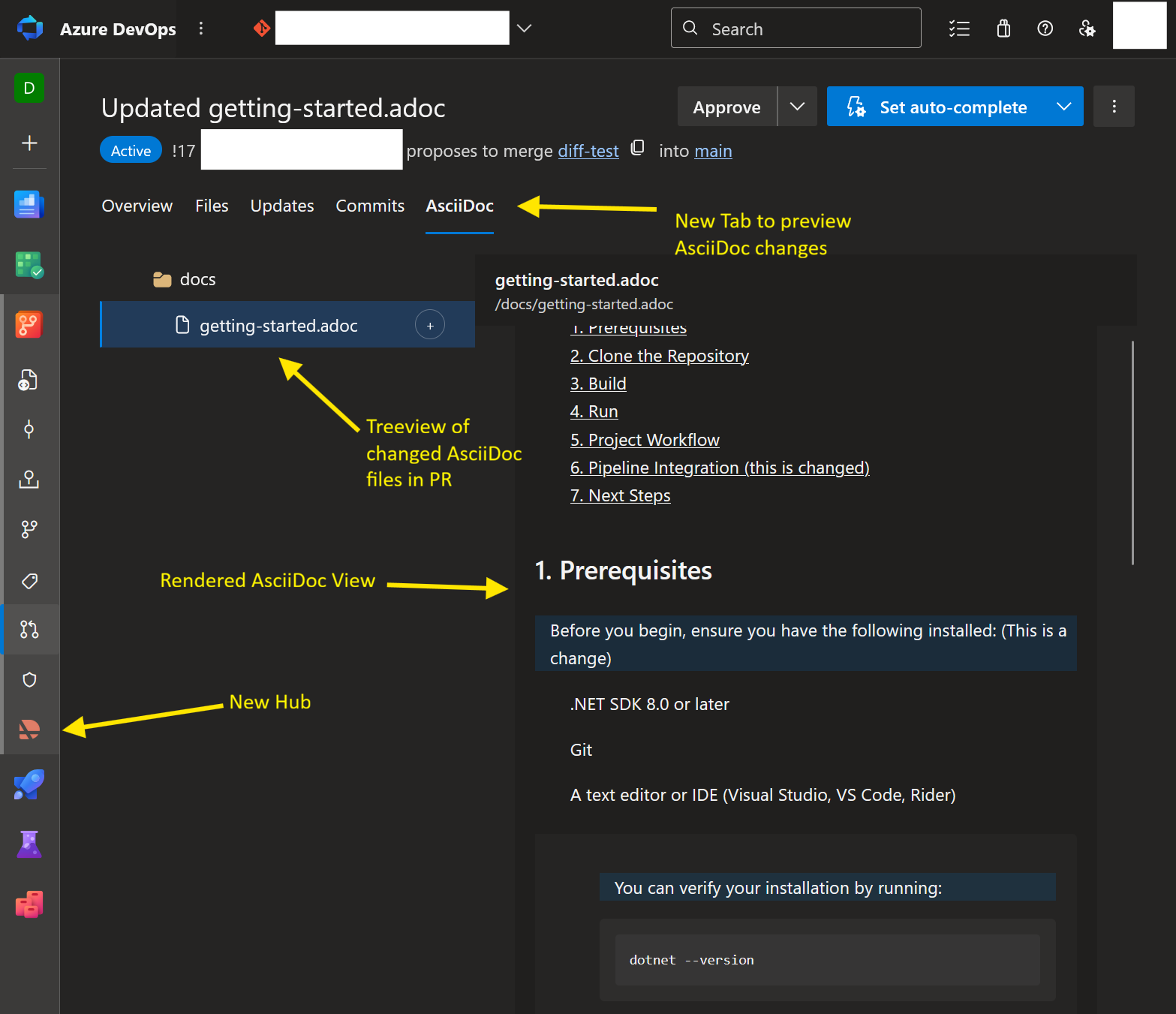Jump to 2. Clone the Repository
The height and width of the screenshot is (1014, 1176).
660,356
